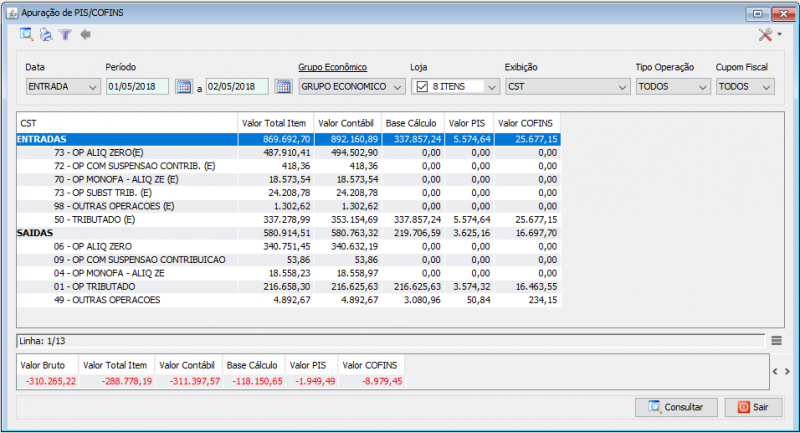
Task: Sort by Base Cálculo table column header
Action: (413, 123)
